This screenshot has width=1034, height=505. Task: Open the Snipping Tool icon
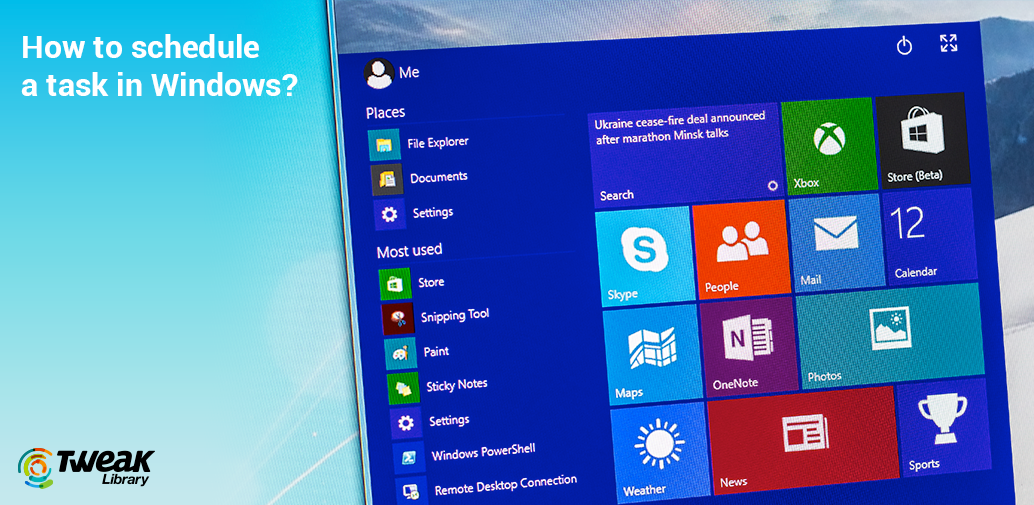(398, 318)
